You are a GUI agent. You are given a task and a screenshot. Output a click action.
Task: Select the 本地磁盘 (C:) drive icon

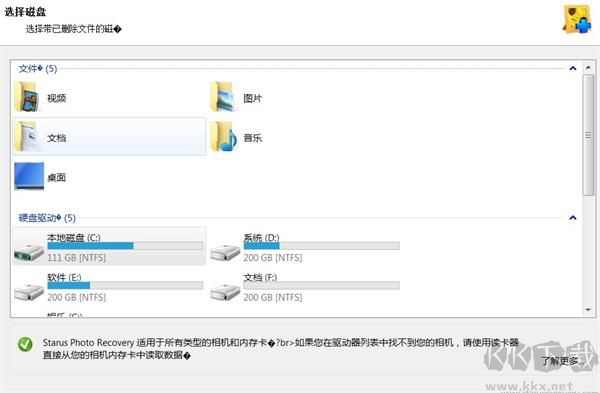[29, 252]
